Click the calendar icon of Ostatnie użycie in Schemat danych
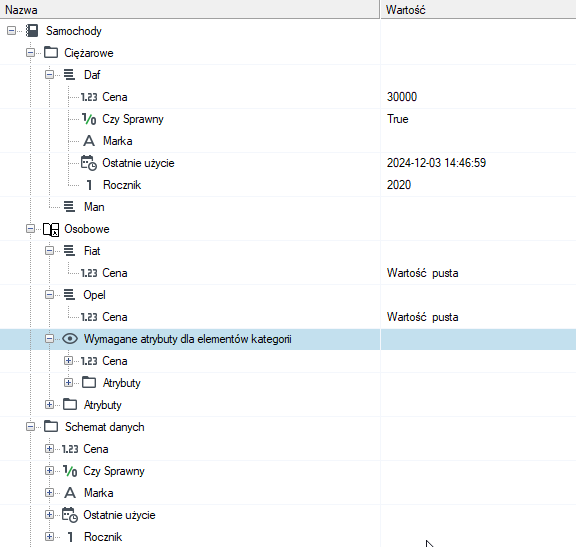576x547 pixels. click(70, 515)
